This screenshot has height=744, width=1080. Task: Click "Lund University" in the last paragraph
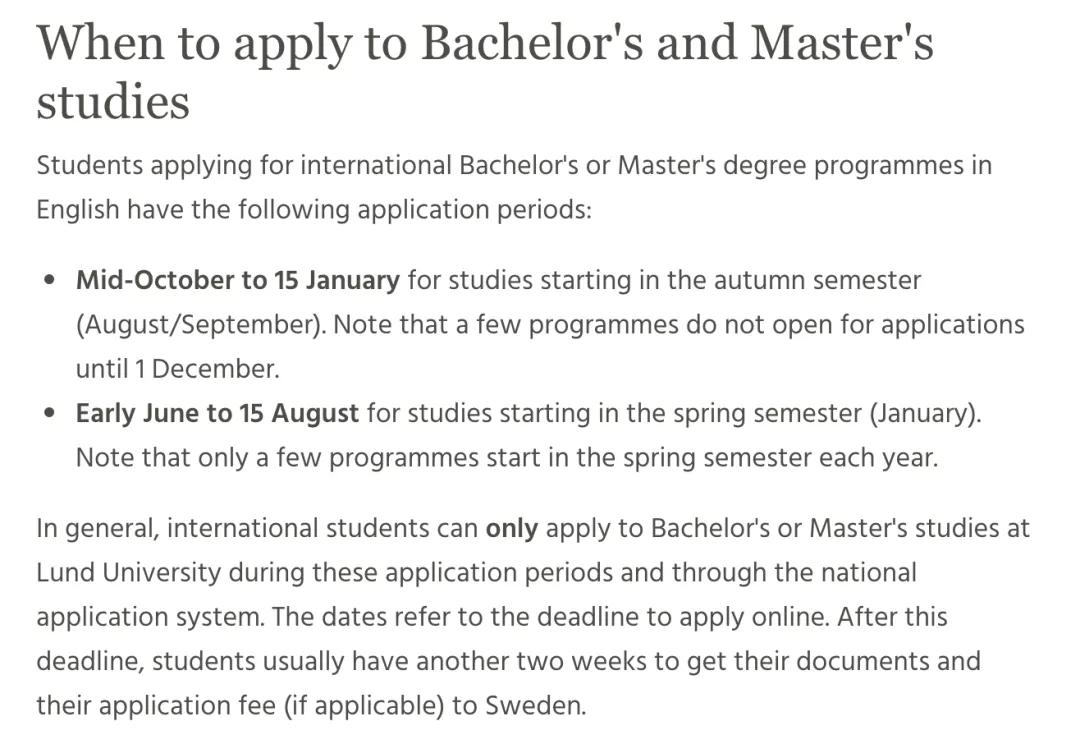tap(128, 572)
